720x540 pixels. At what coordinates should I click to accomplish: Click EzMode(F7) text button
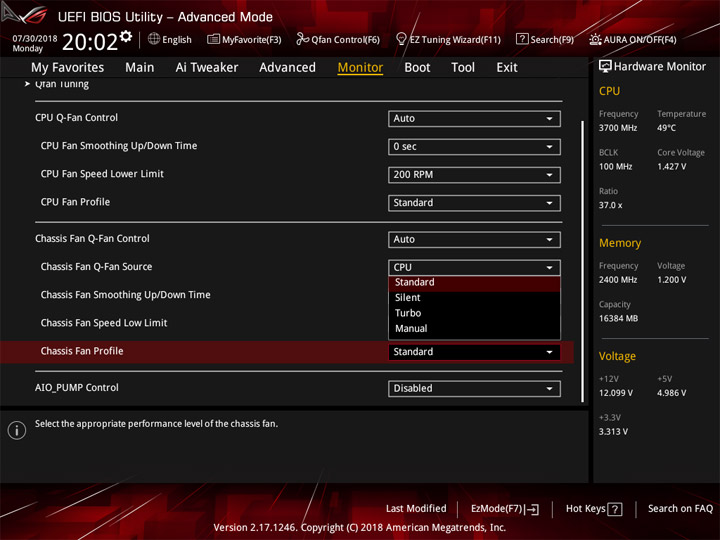[496, 509]
